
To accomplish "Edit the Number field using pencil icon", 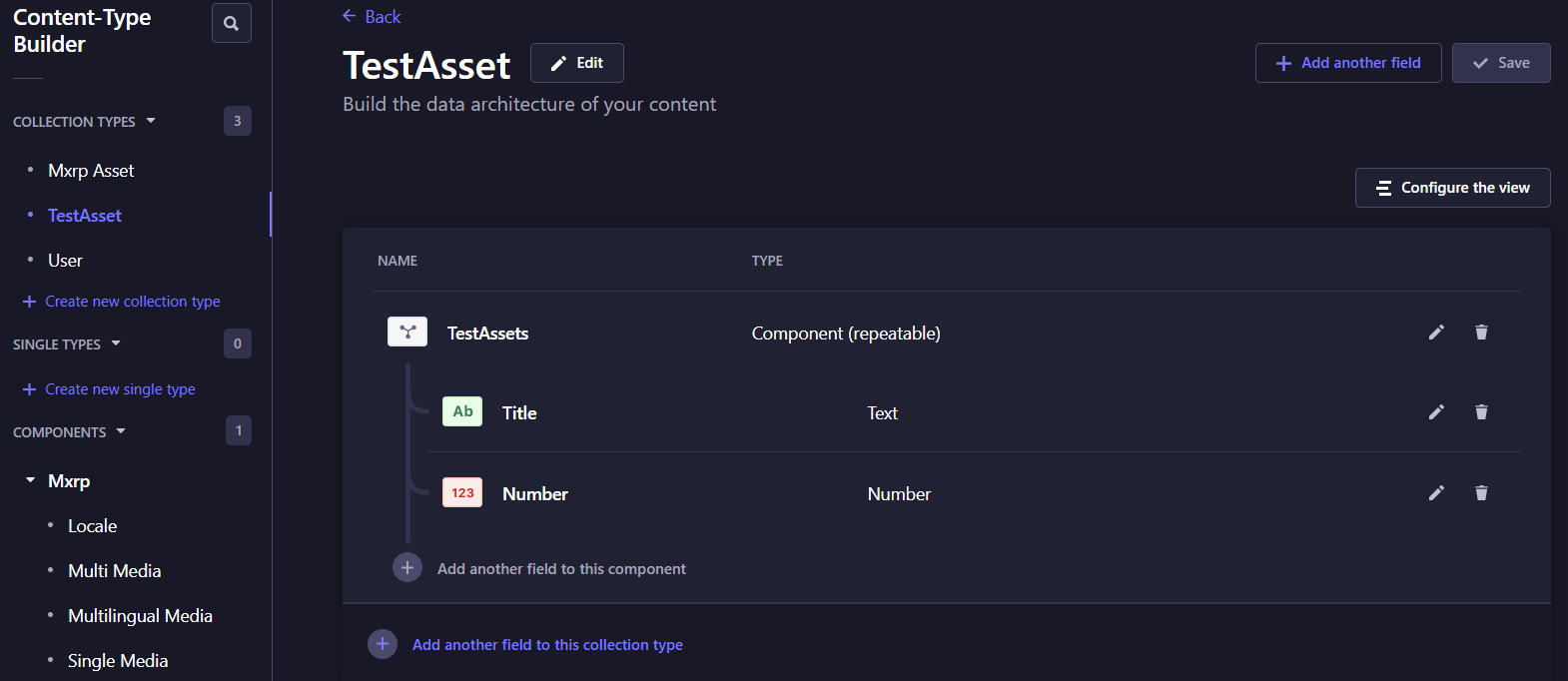I will pyautogui.click(x=1436, y=493).
